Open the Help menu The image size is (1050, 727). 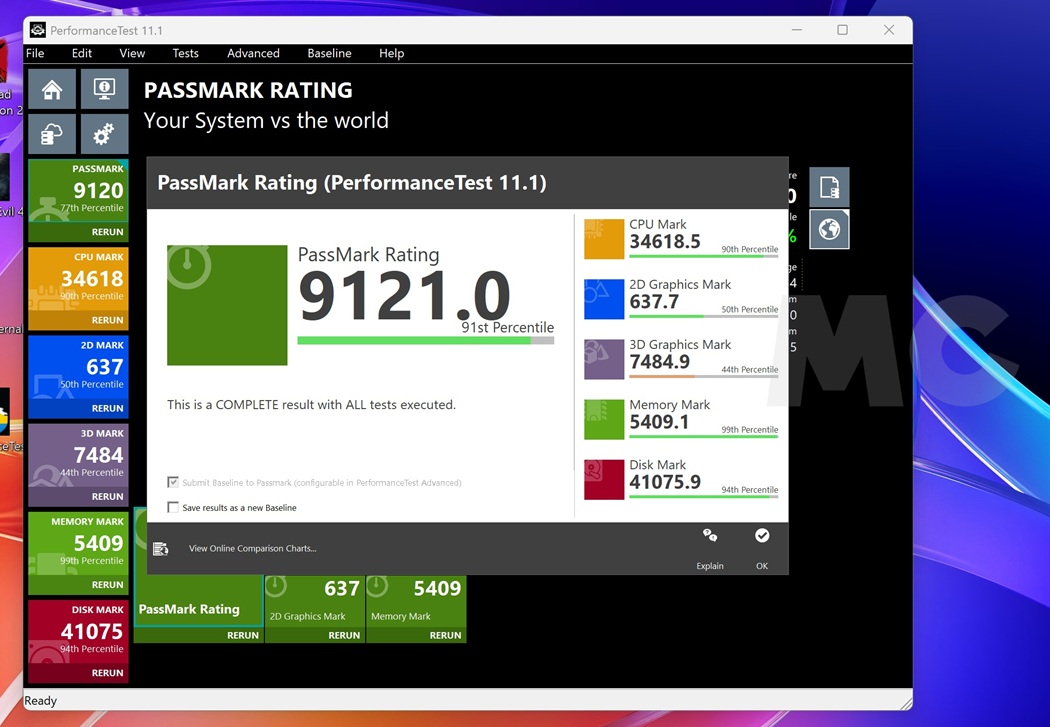click(392, 53)
